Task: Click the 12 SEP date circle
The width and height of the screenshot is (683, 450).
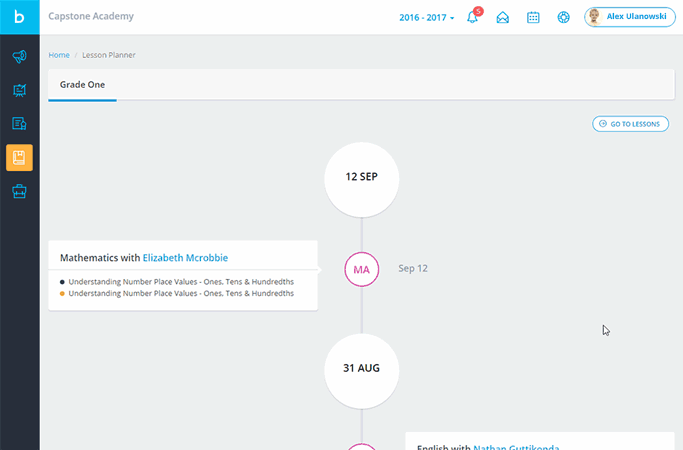Action: pyautogui.click(x=362, y=179)
